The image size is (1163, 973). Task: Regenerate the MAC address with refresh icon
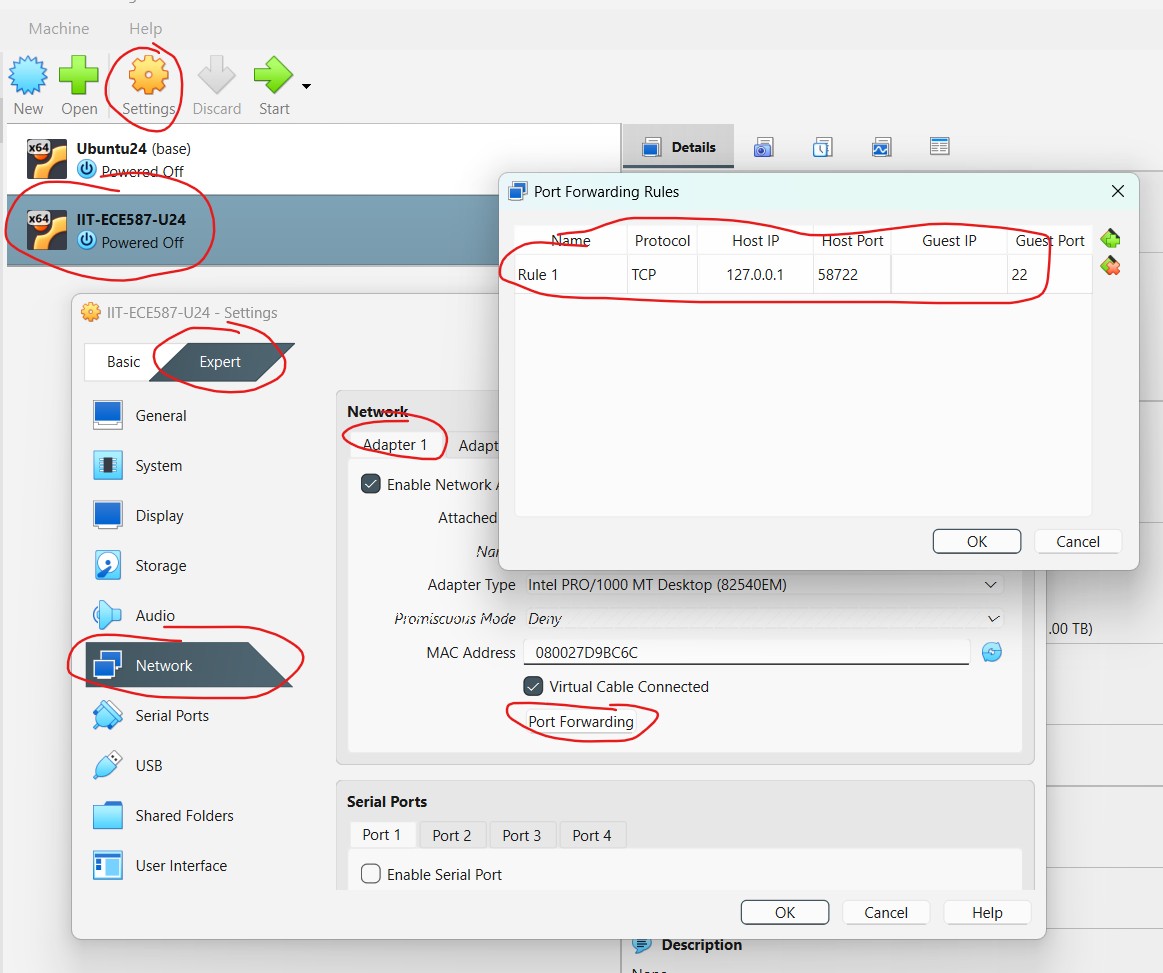[x=991, y=653]
